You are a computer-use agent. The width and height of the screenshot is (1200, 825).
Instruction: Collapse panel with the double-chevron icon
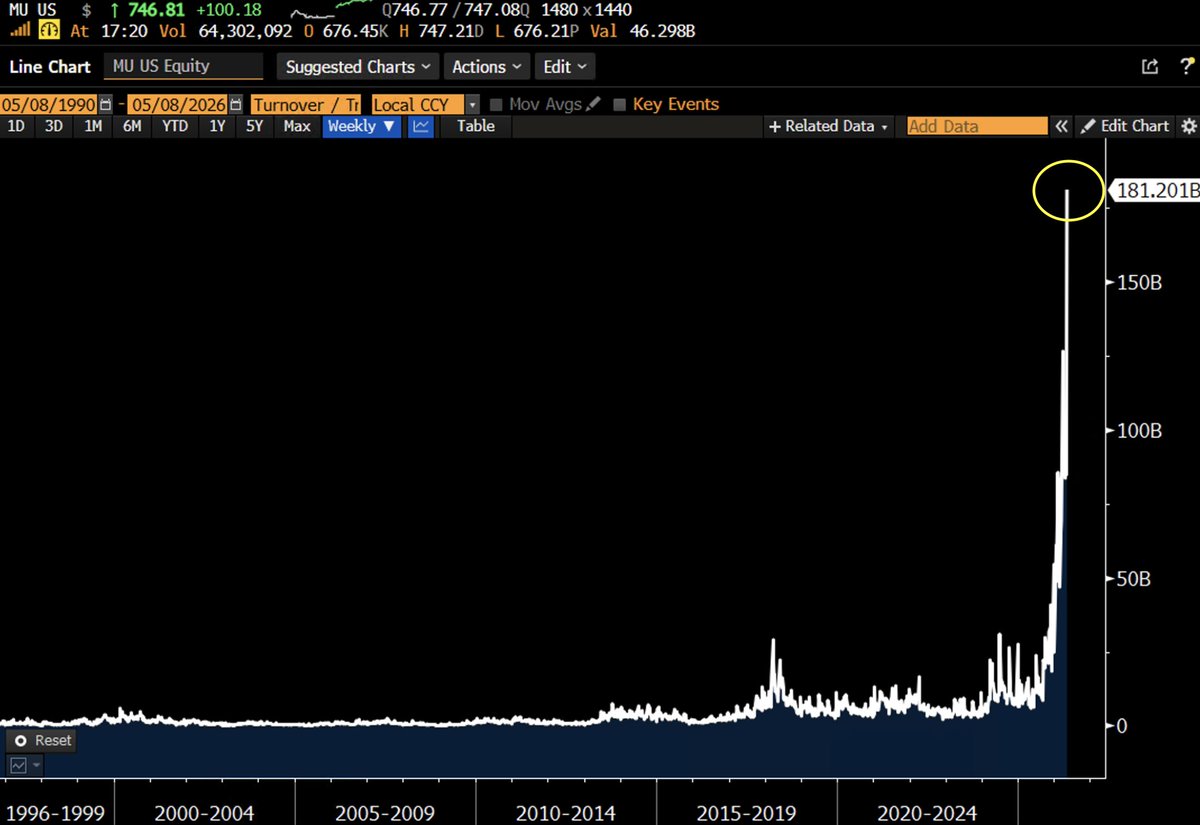click(1062, 126)
